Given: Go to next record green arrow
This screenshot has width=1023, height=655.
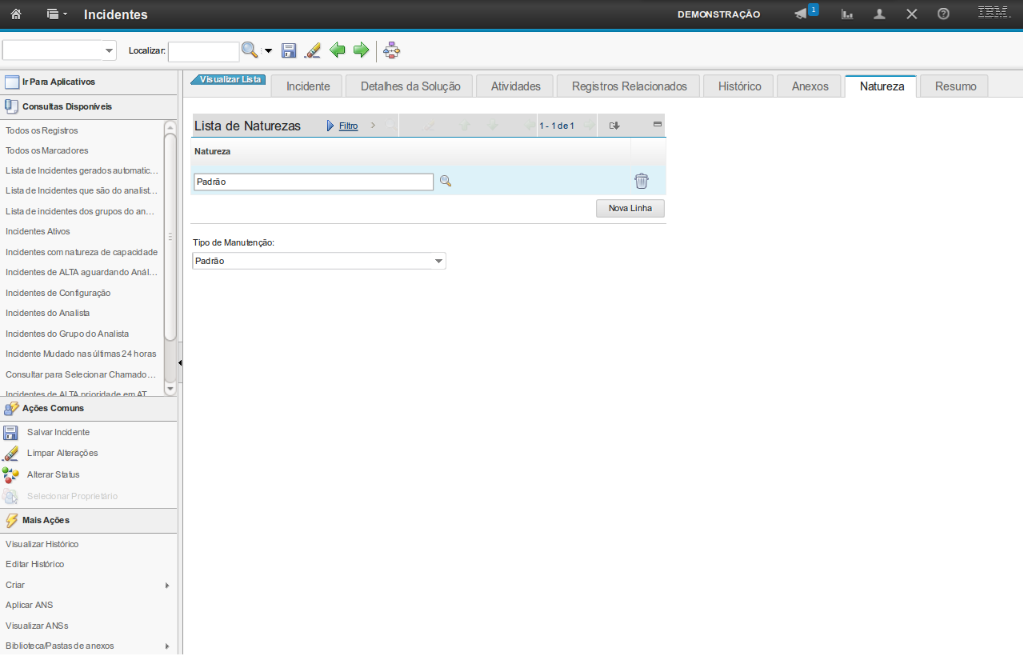Looking at the screenshot, I should point(361,50).
